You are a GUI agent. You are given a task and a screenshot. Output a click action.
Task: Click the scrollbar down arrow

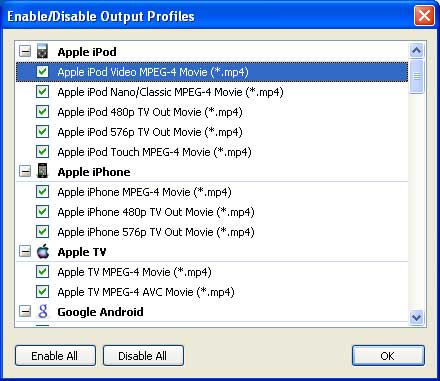(x=417, y=317)
